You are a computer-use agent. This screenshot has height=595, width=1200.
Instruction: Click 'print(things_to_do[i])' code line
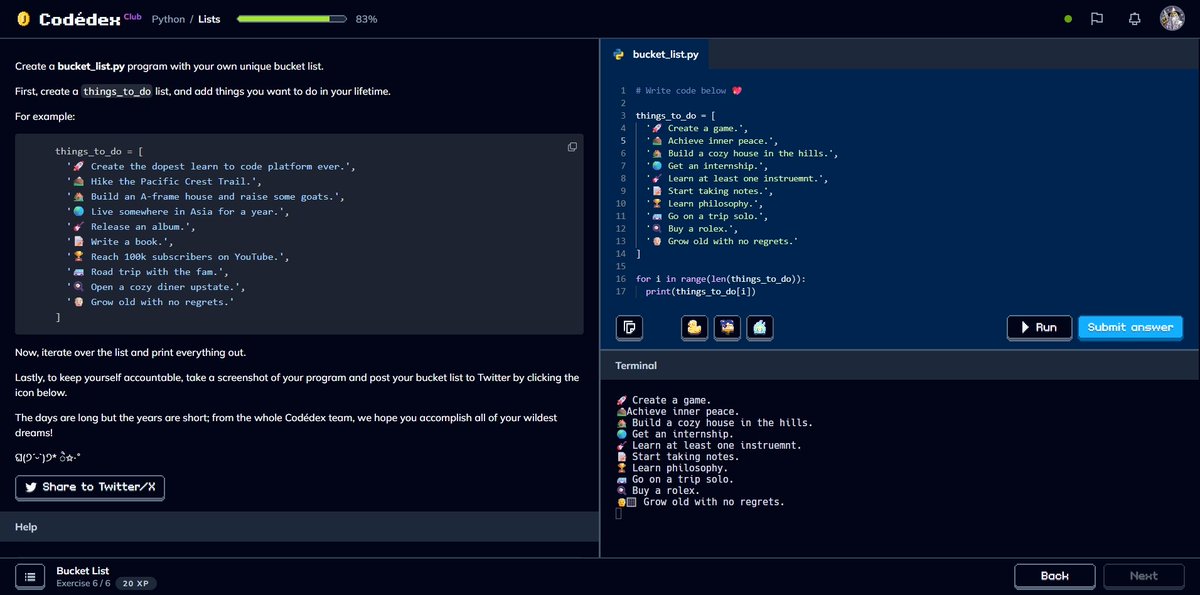[x=700, y=292]
